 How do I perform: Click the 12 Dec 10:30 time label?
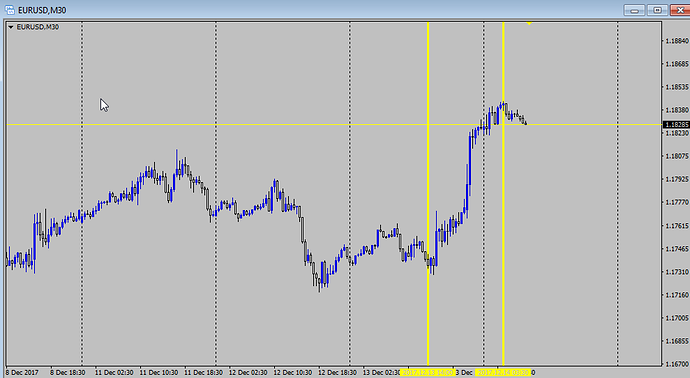point(293,373)
